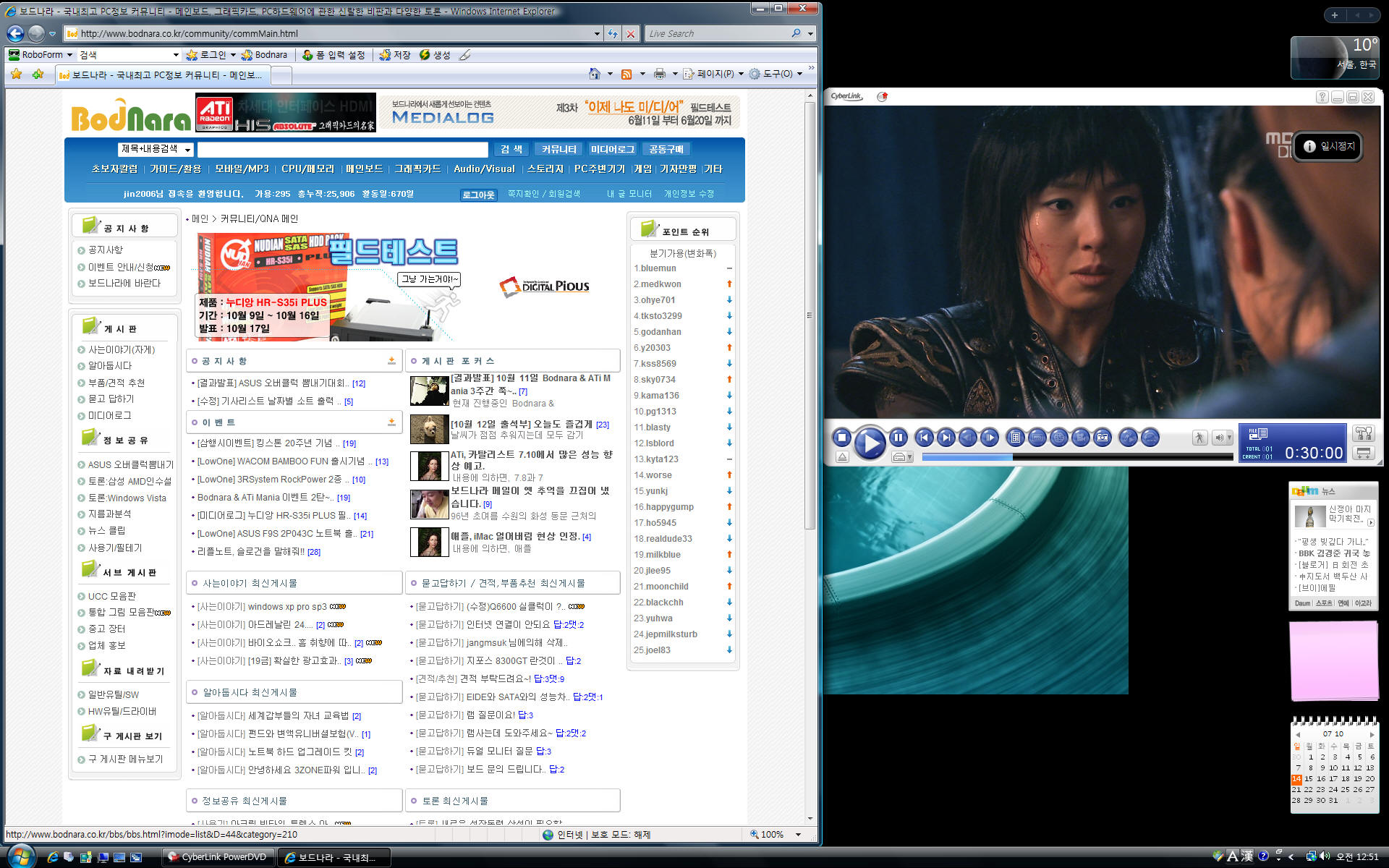Click the RSS feeds icon in IE
1389x868 pixels.
(626, 74)
